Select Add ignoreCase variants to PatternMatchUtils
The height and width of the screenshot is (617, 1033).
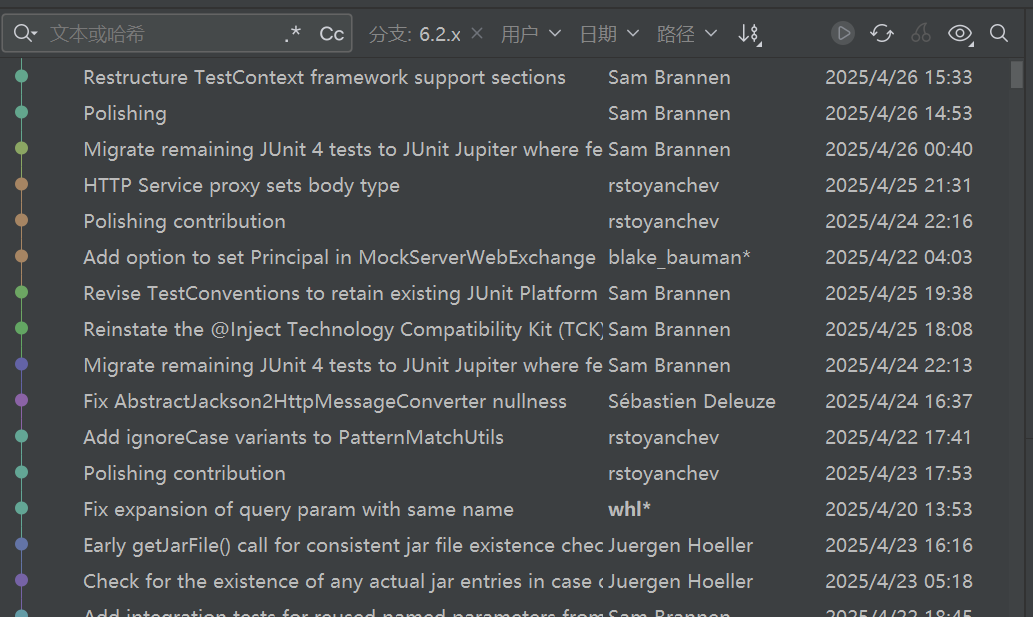coord(293,437)
